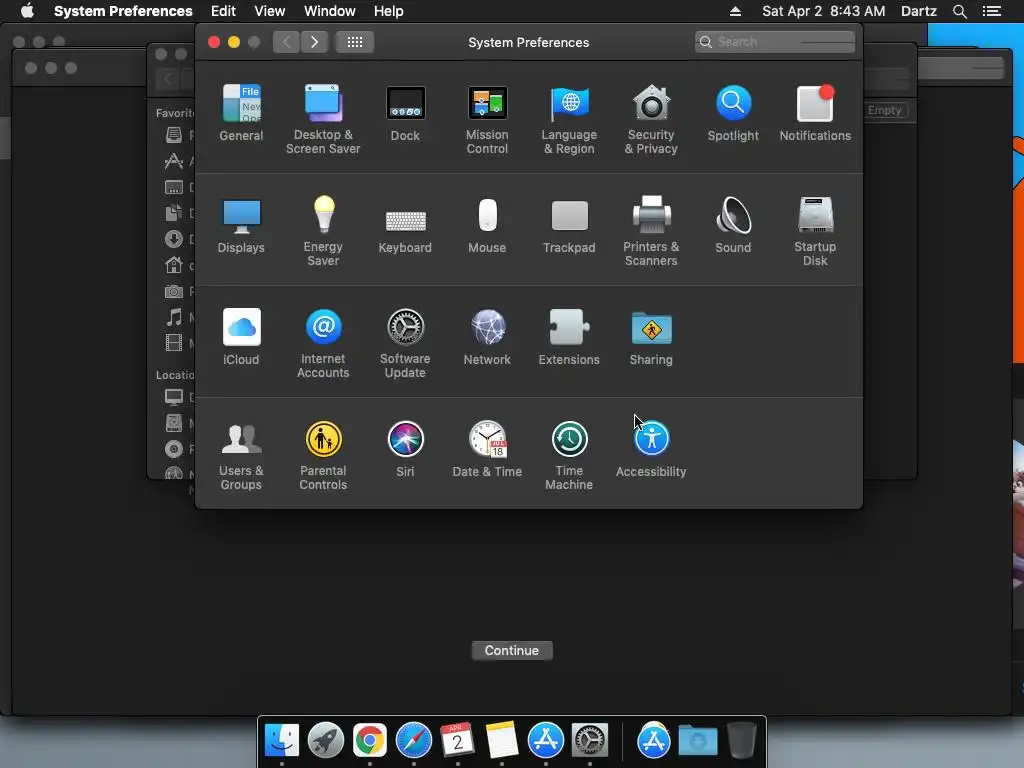Open Time Machine preferences
This screenshot has width=1024, height=768.
coord(569,455)
